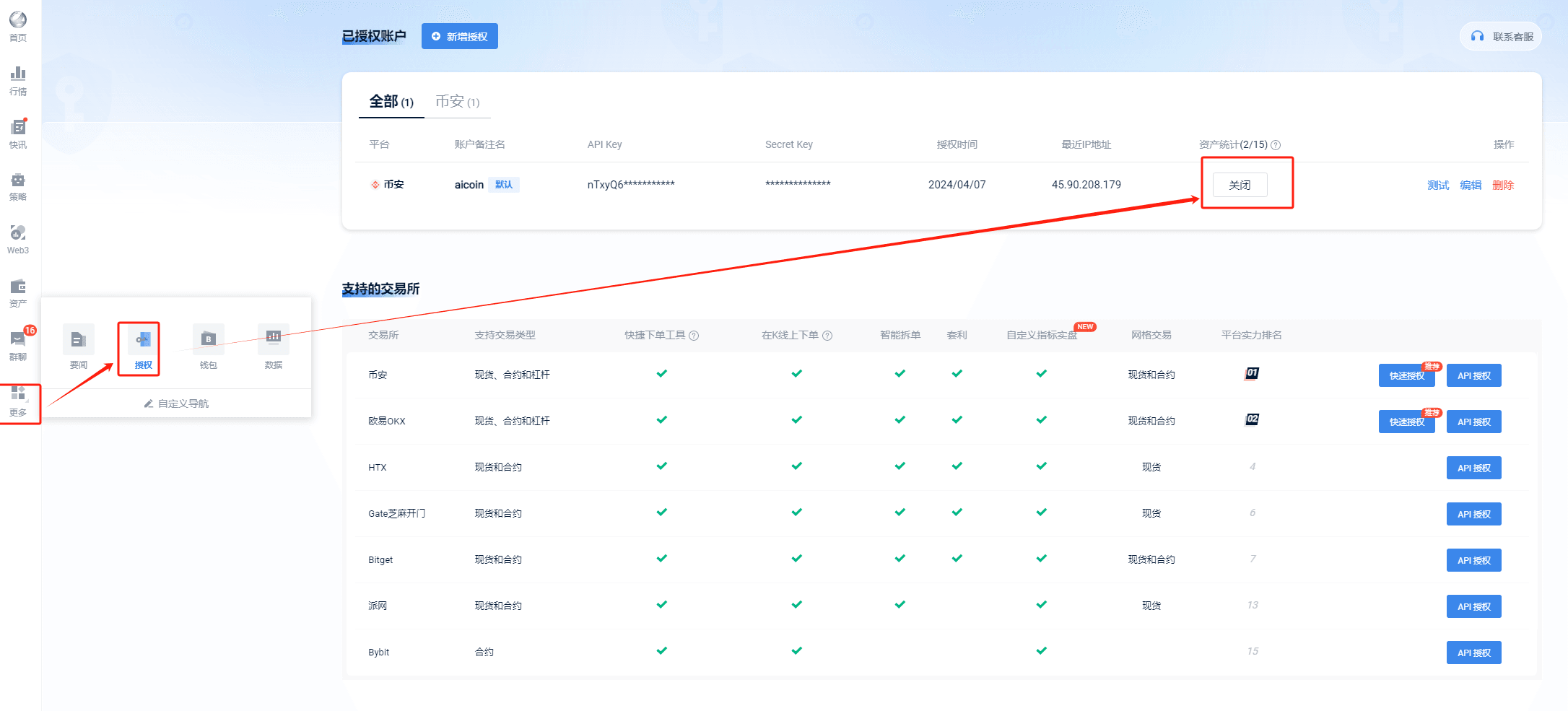
Task: Click the 自定义导航 edit link
Action: pos(176,404)
